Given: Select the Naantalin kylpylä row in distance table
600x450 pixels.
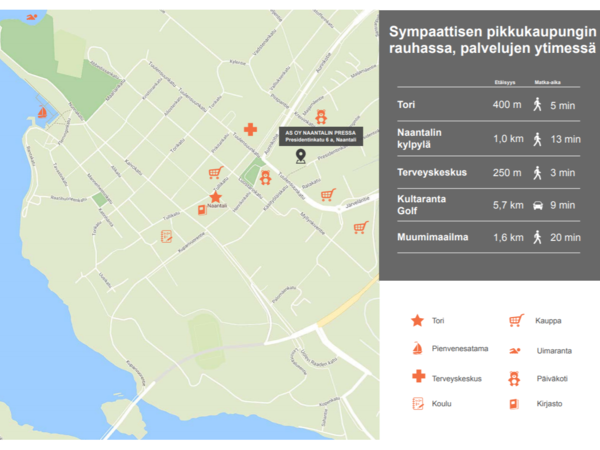Looking at the screenshot, I should [490, 138].
